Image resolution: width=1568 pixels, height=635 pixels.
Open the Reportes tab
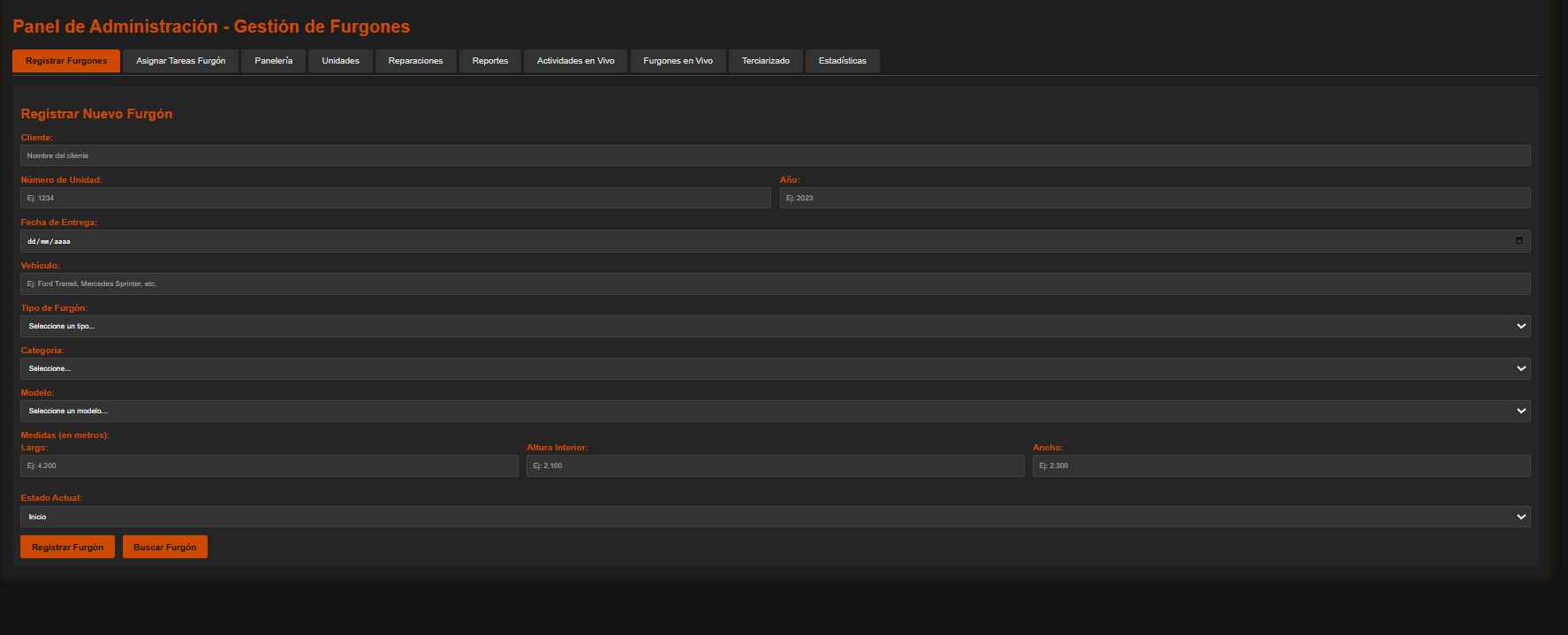pyautogui.click(x=490, y=61)
